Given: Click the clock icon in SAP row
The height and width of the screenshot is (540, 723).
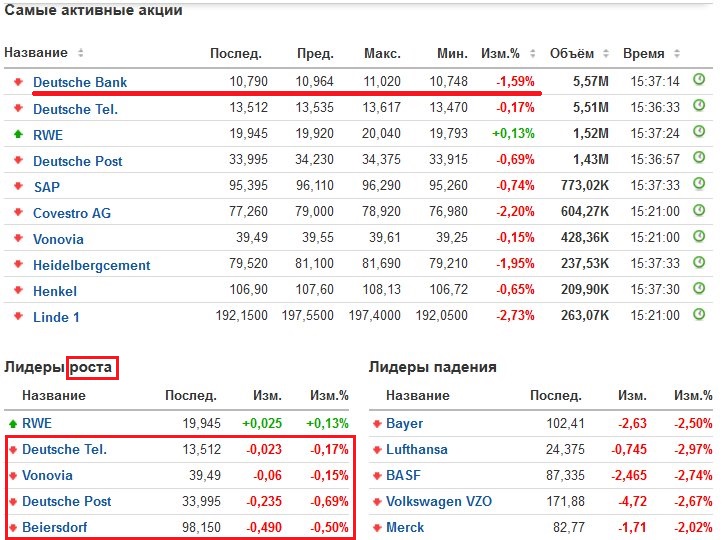Looking at the screenshot, I should click(x=699, y=186).
